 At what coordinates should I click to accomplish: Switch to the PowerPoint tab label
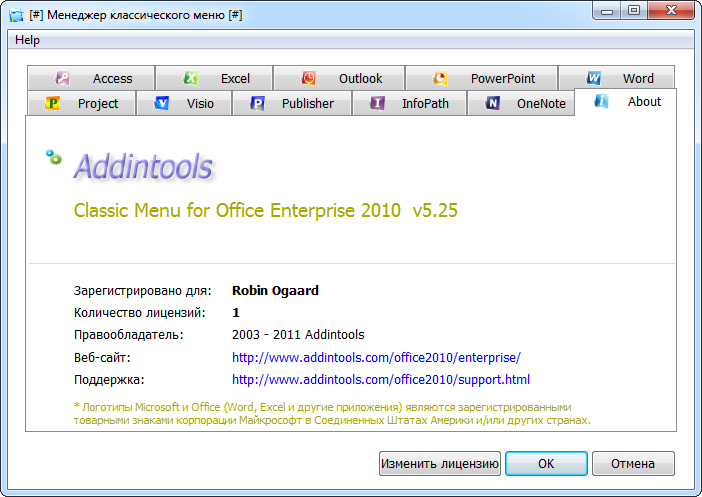(503, 79)
